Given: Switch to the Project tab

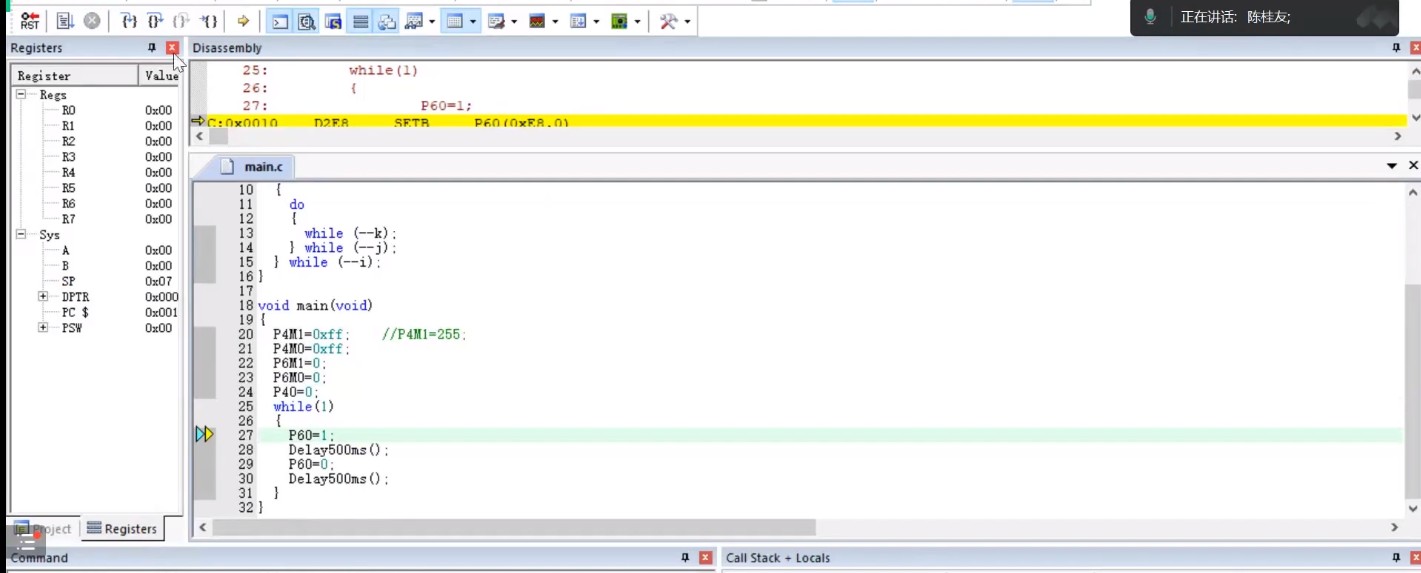Looking at the screenshot, I should click(43, 529).
